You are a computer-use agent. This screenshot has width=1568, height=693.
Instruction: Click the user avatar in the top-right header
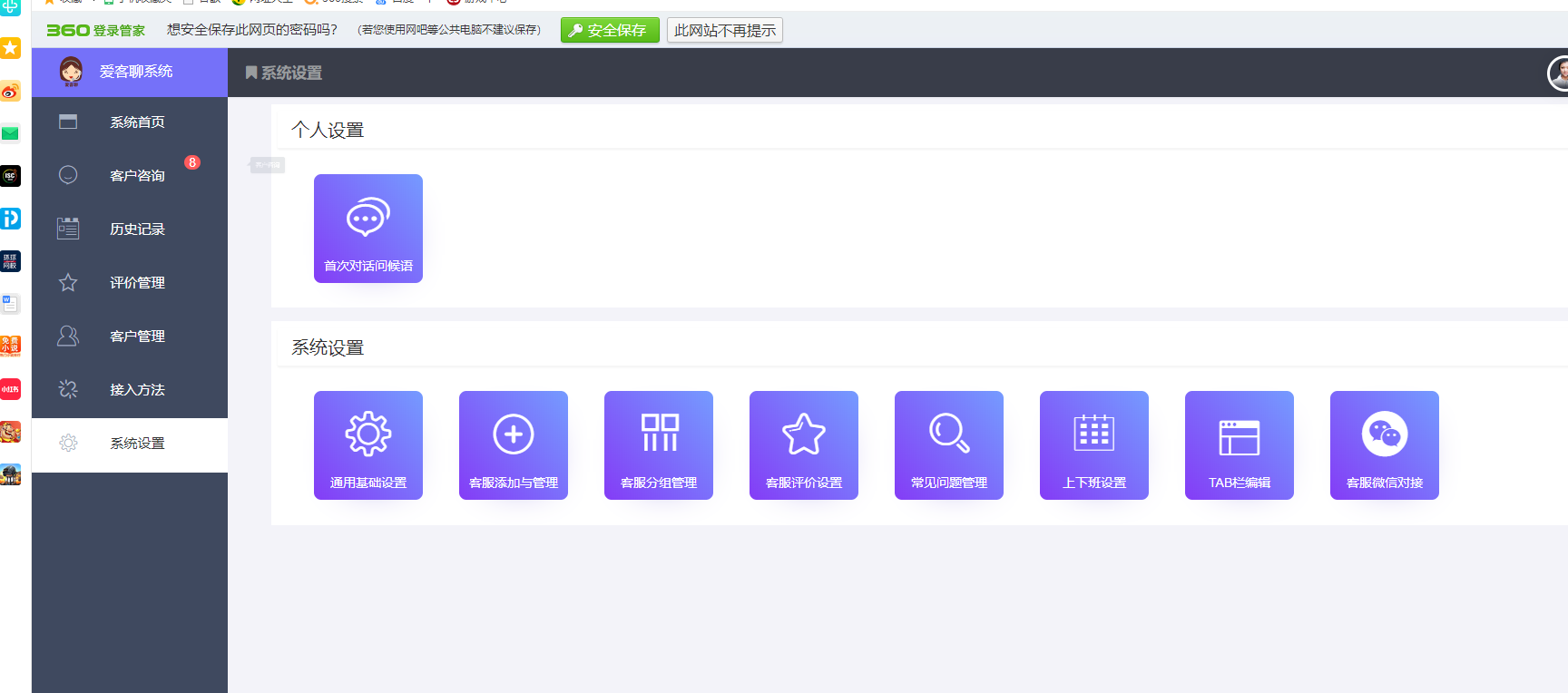tap(1559, 73)
